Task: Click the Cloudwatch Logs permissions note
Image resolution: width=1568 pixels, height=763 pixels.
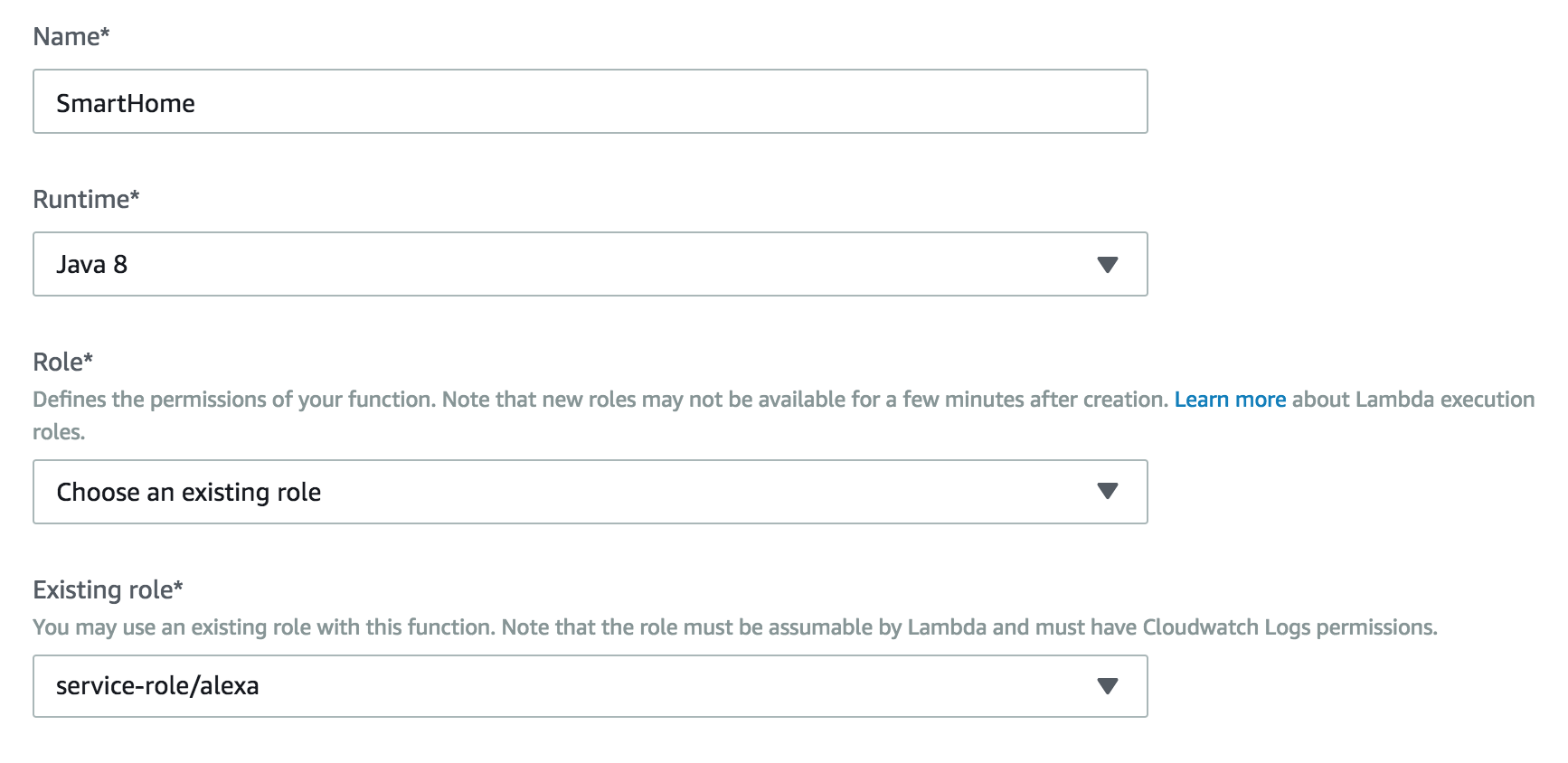Action: pyautogui.click(x=735, y=627)
